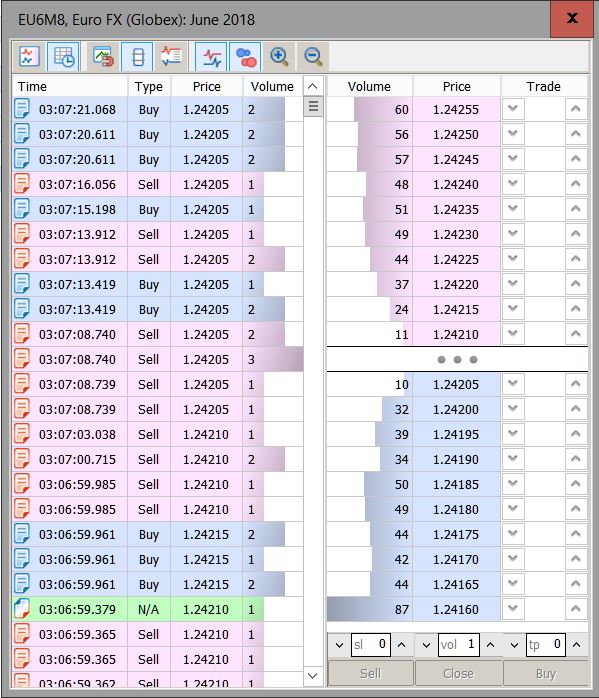Click the Close button
The height and width of the screenshot is (698, 599).
tap(458, 674)
